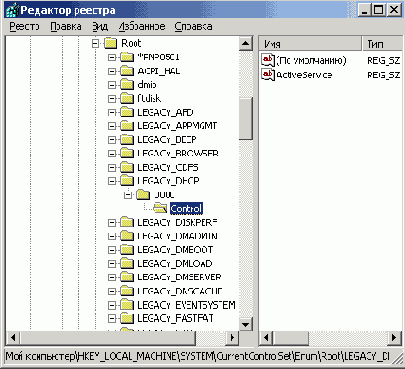
Task: Select the LEGACY_BROWSER key label
Action: pos(178,154)
